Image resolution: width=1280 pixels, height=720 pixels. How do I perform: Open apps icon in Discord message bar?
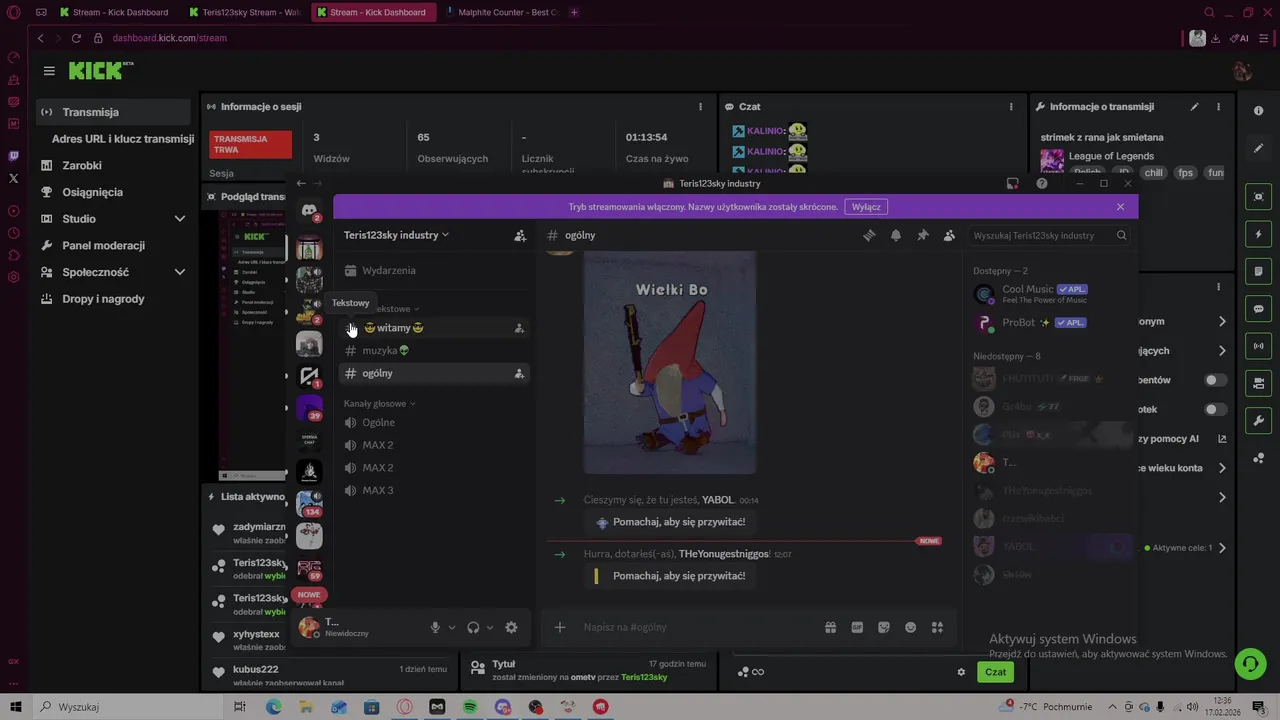coord(937,628)
